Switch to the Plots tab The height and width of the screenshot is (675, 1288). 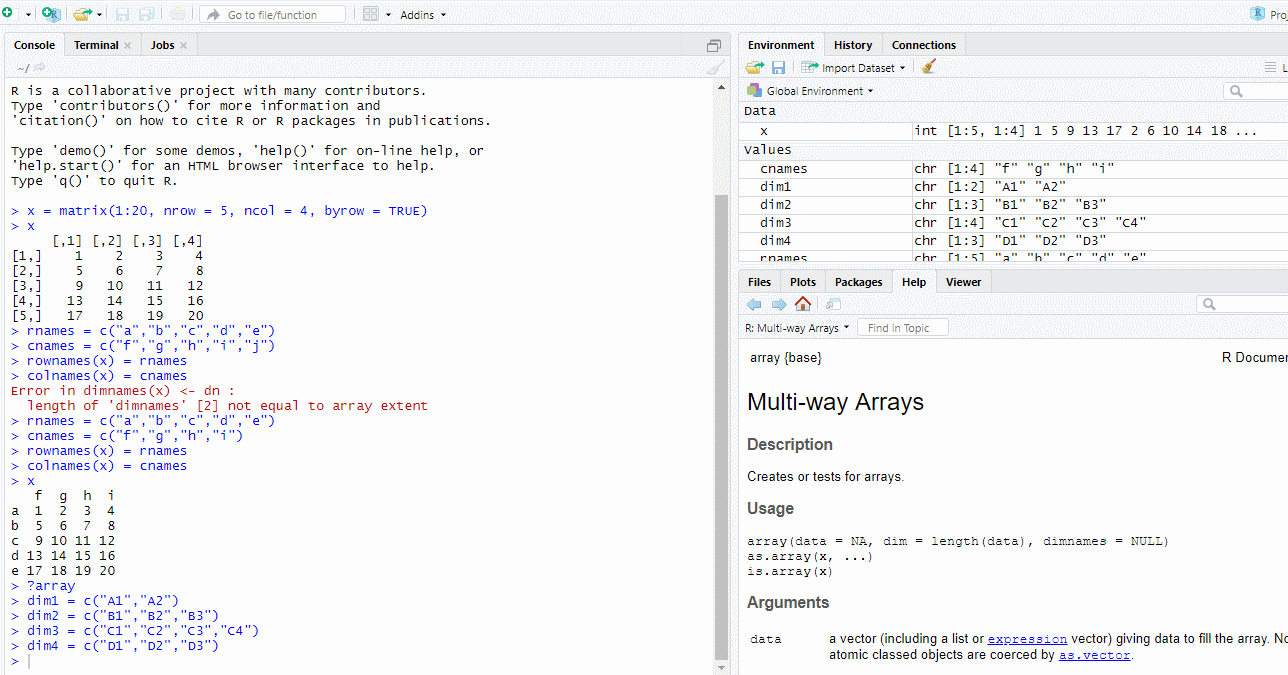(x=803, y=282)
